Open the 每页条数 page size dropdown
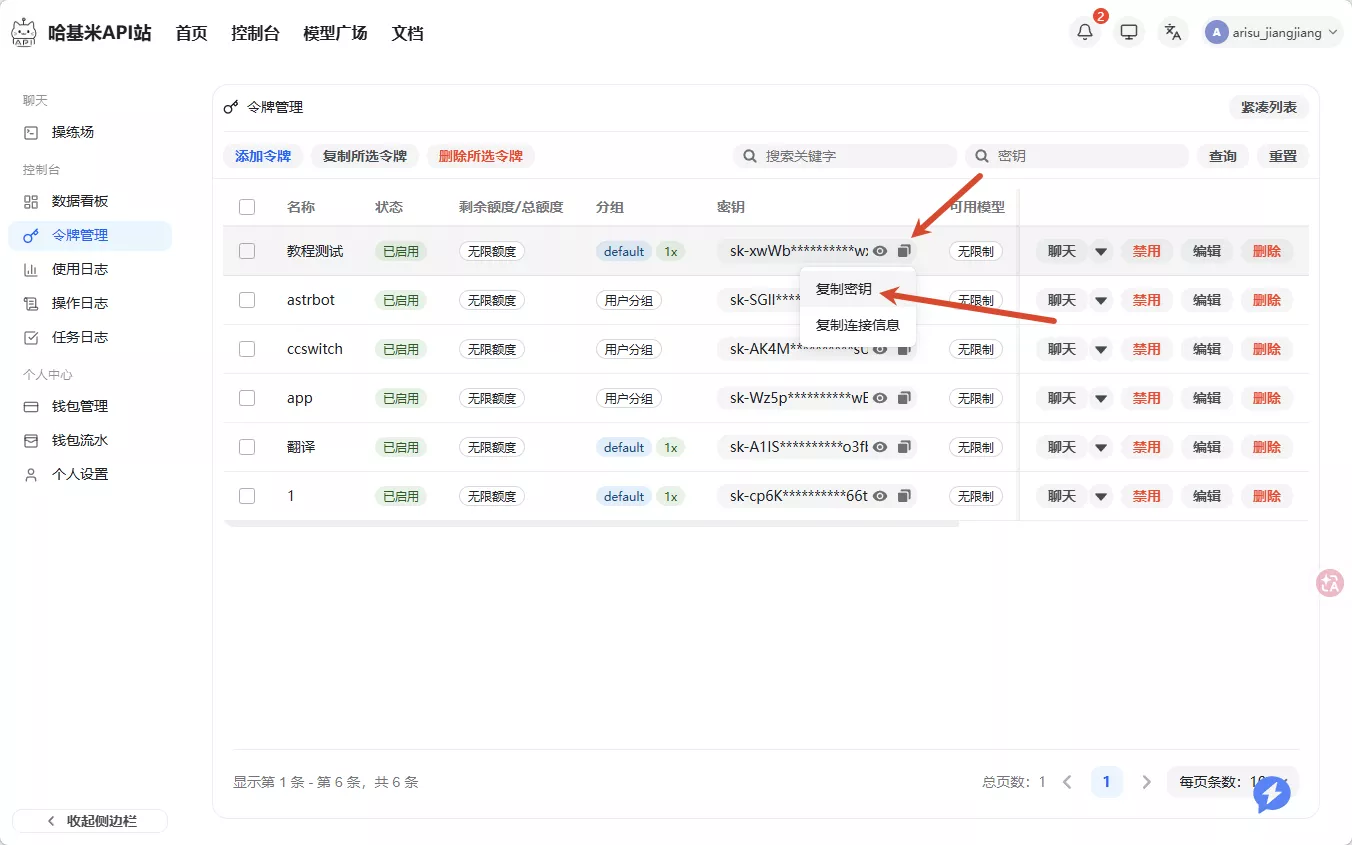1352x845 pixels. 1232,782
